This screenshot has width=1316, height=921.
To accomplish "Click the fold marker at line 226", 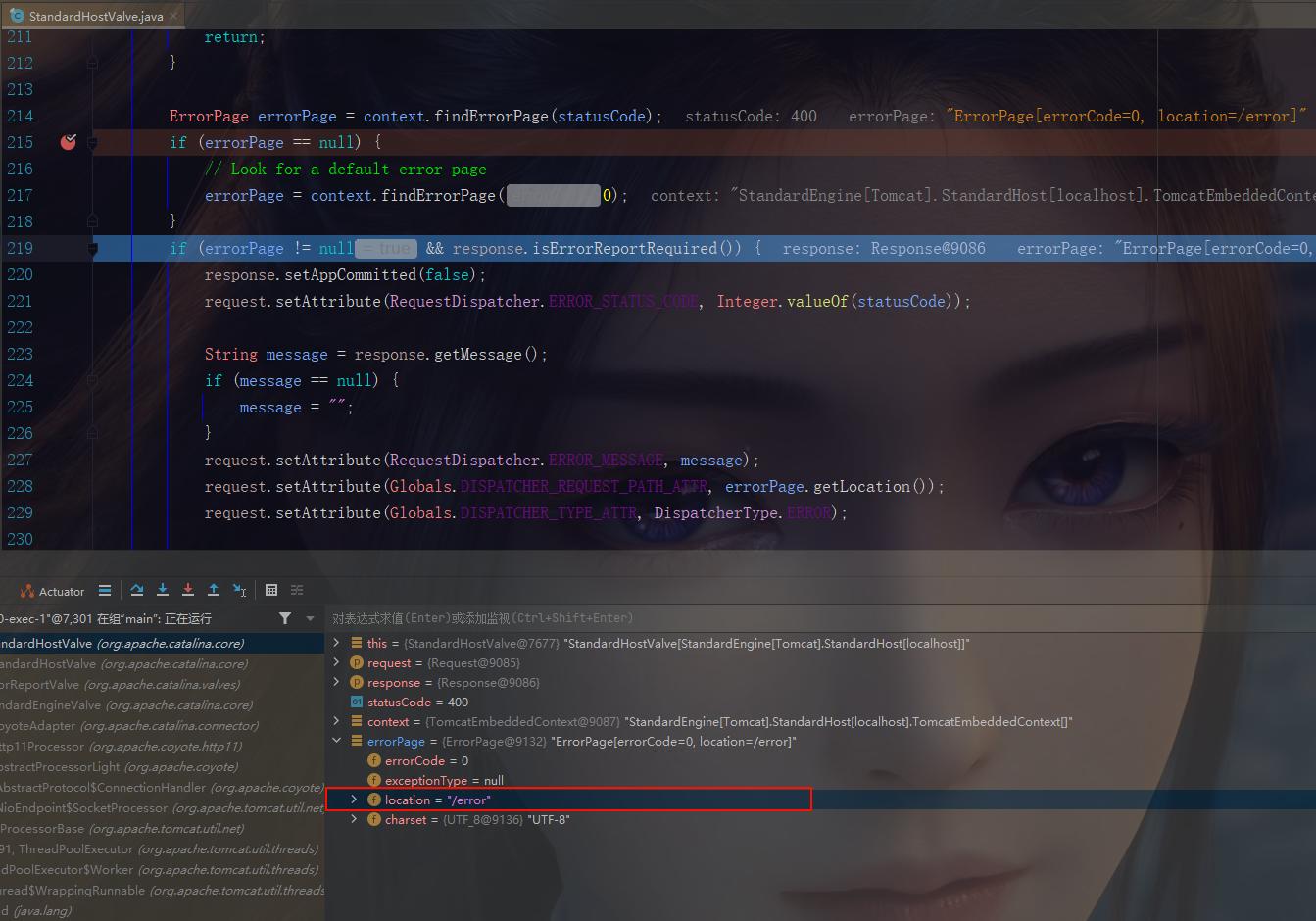I will (x=93, y=433).
